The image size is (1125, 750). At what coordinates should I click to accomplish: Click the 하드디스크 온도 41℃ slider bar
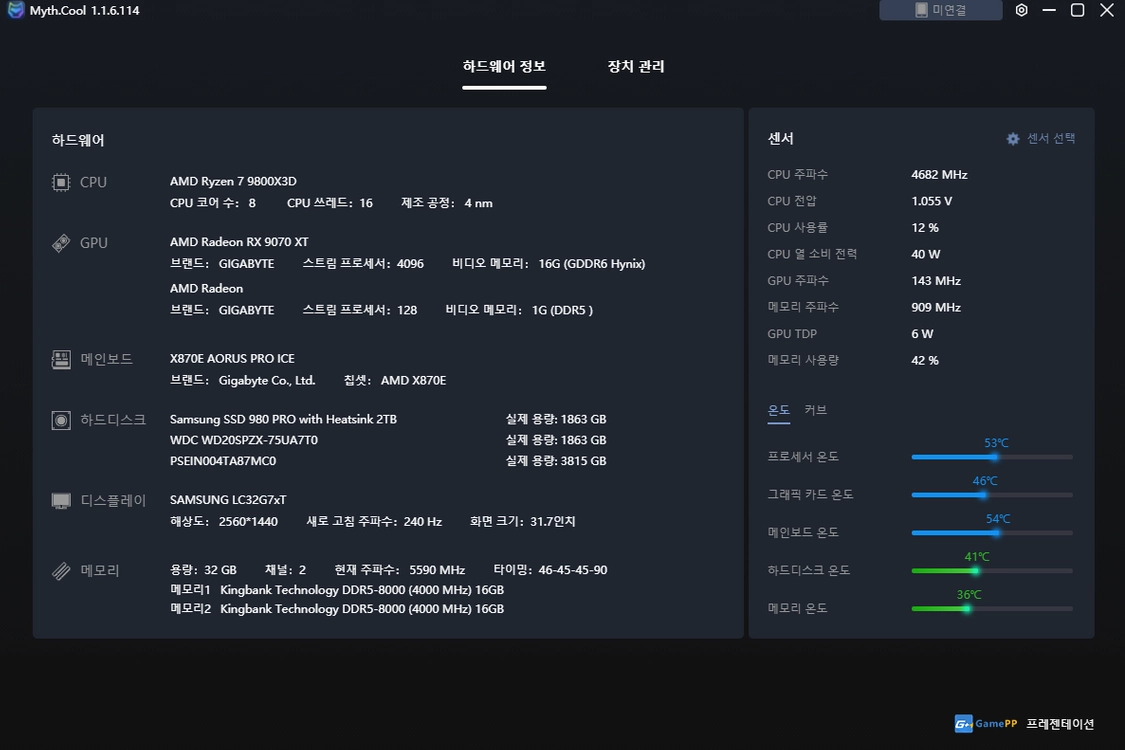click(x=992, y=571)
